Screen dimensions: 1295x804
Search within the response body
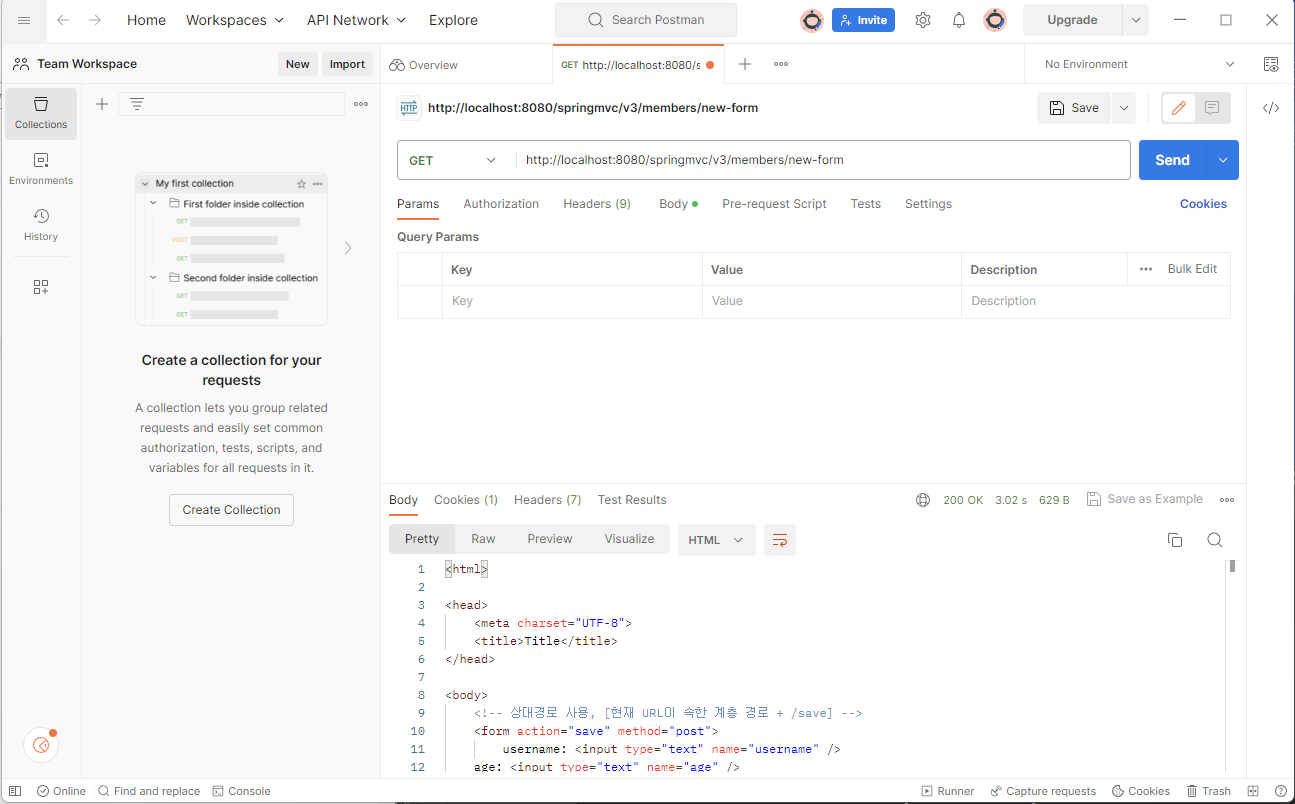[x=1215, y=540]
